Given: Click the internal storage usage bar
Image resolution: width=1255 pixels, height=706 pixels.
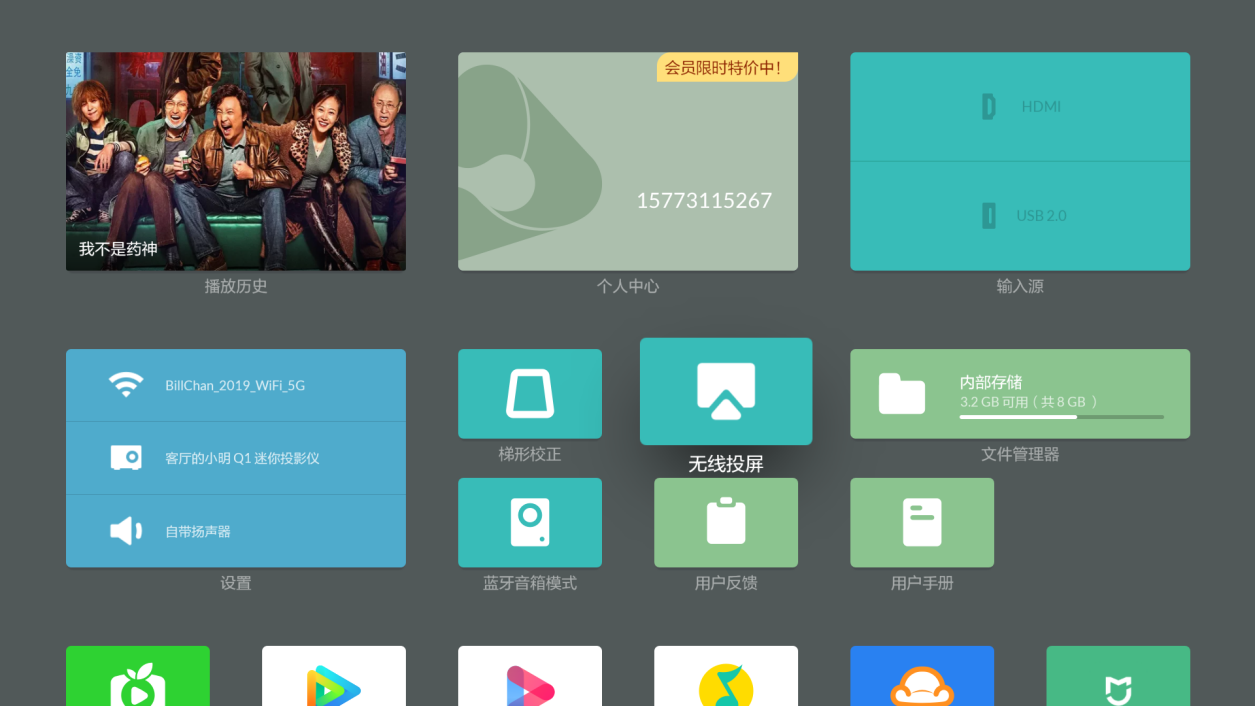Looking at the screenshot, I should [1061, 417].
